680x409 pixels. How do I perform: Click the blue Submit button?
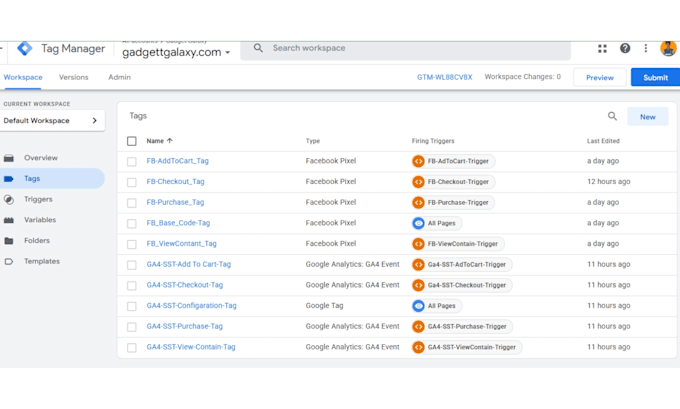[x=655, y=78]
